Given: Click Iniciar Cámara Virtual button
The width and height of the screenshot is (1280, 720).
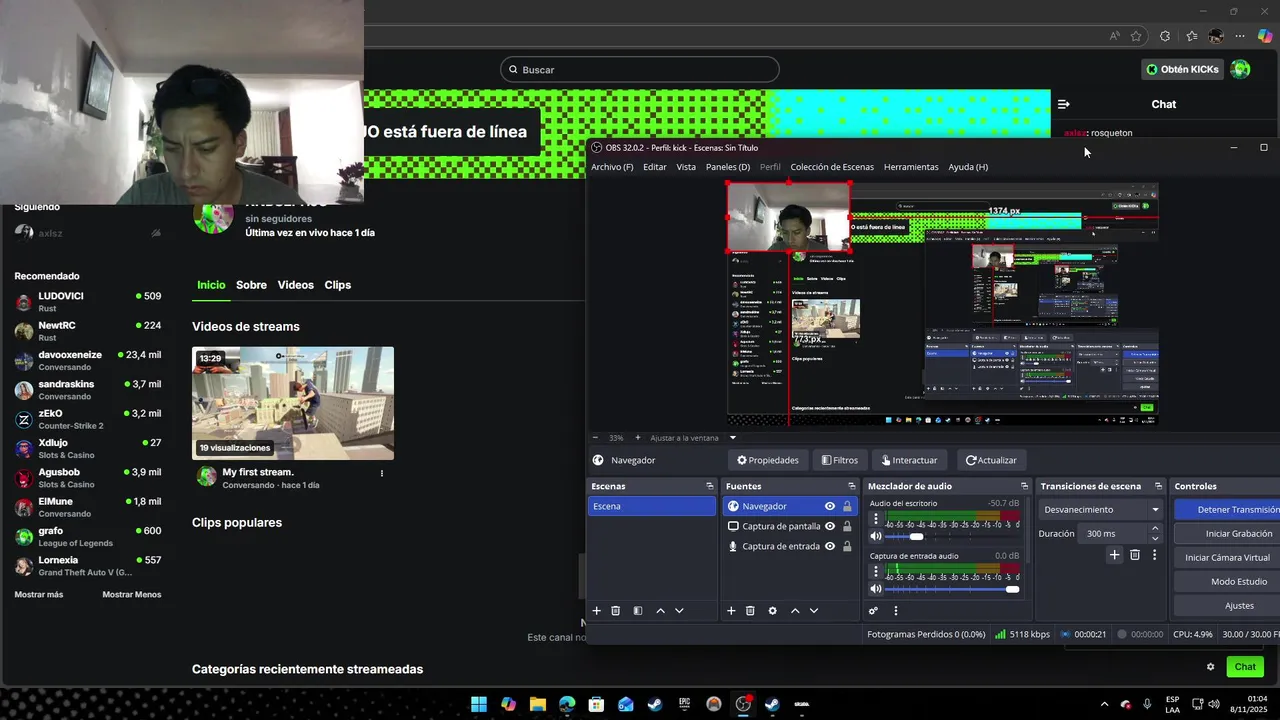Looking at the screenshot, I should tap(1227, 558).
